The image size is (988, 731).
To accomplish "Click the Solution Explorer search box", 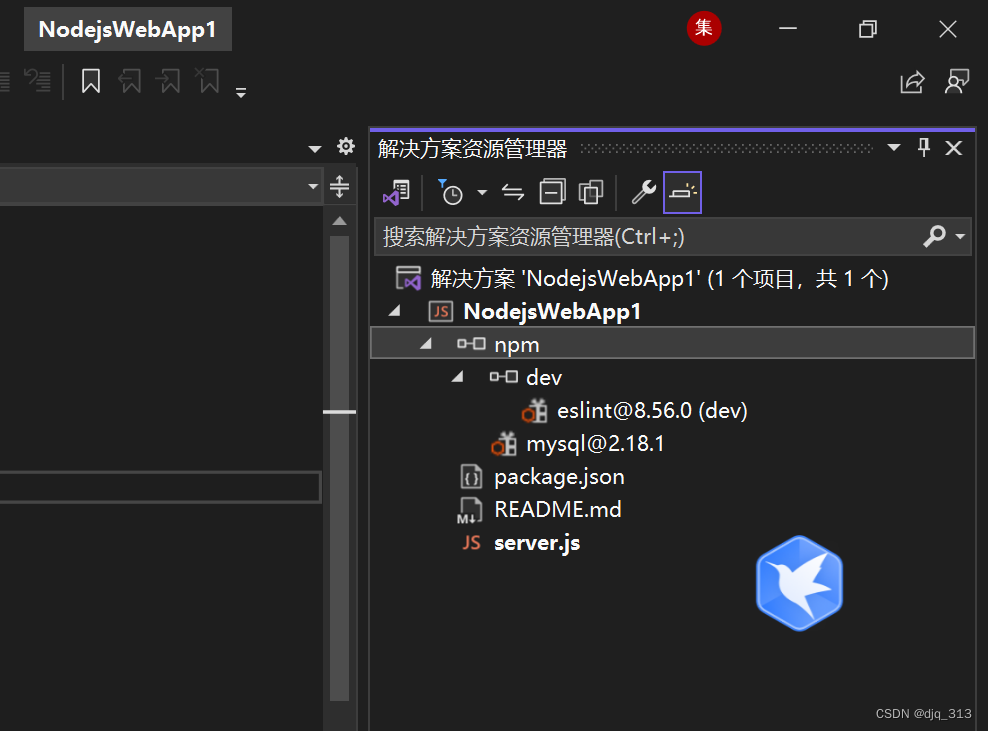I will coord(649,237).
